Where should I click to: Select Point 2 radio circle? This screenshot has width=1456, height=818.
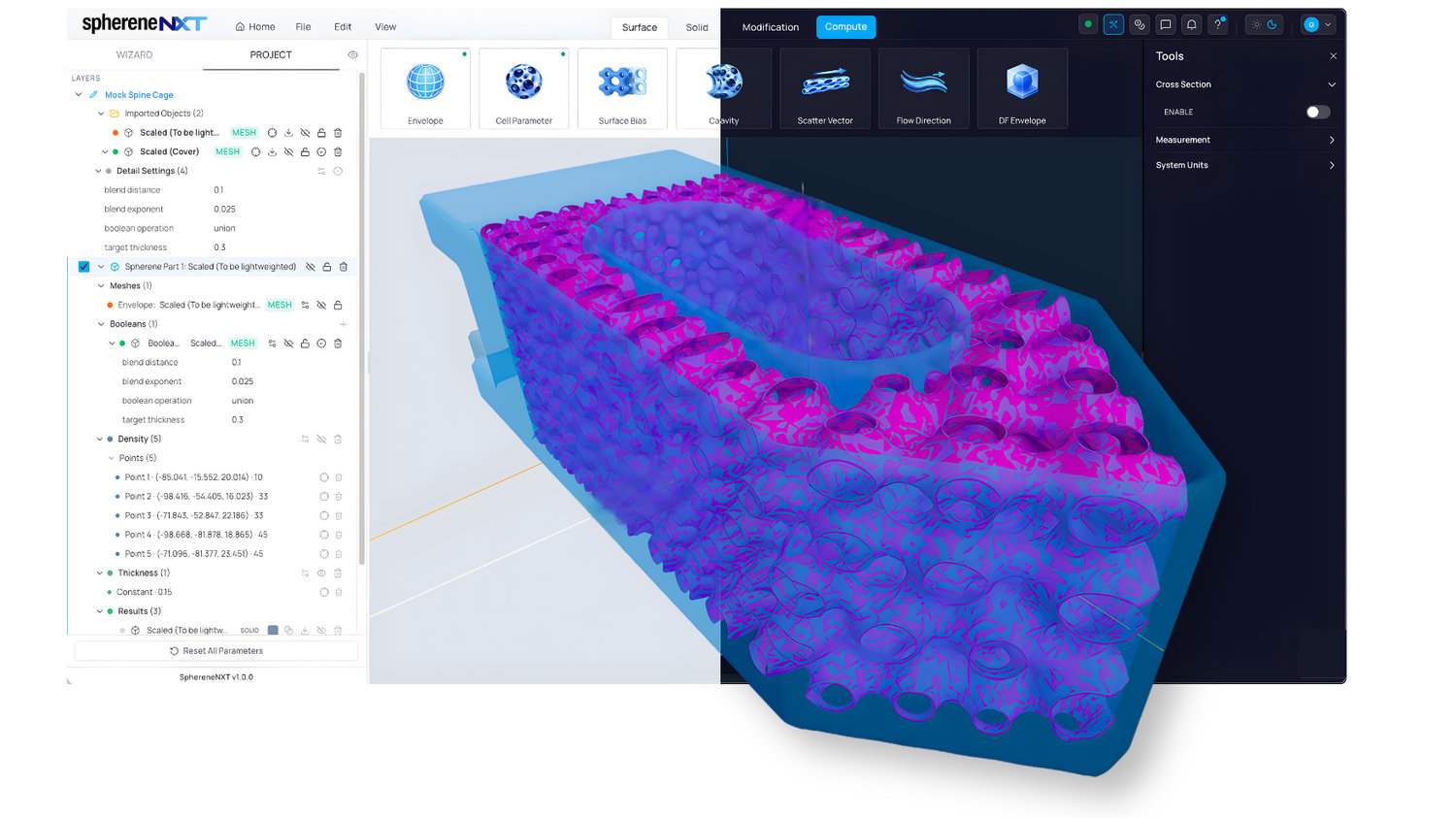pyautogui.click(x=324, y=497)
